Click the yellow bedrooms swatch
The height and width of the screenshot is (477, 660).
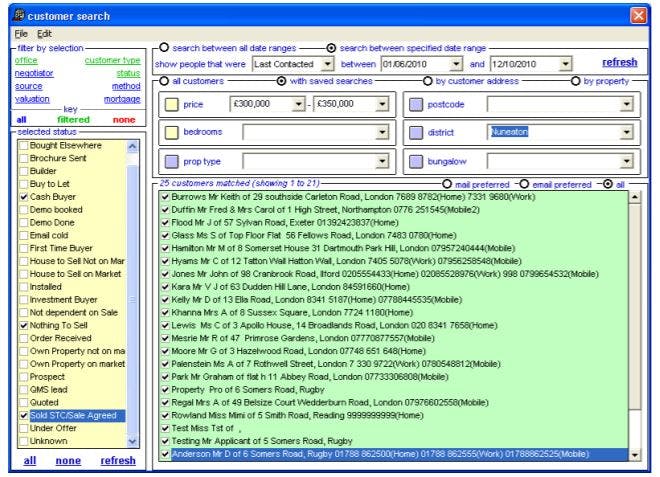pos(171,133)
